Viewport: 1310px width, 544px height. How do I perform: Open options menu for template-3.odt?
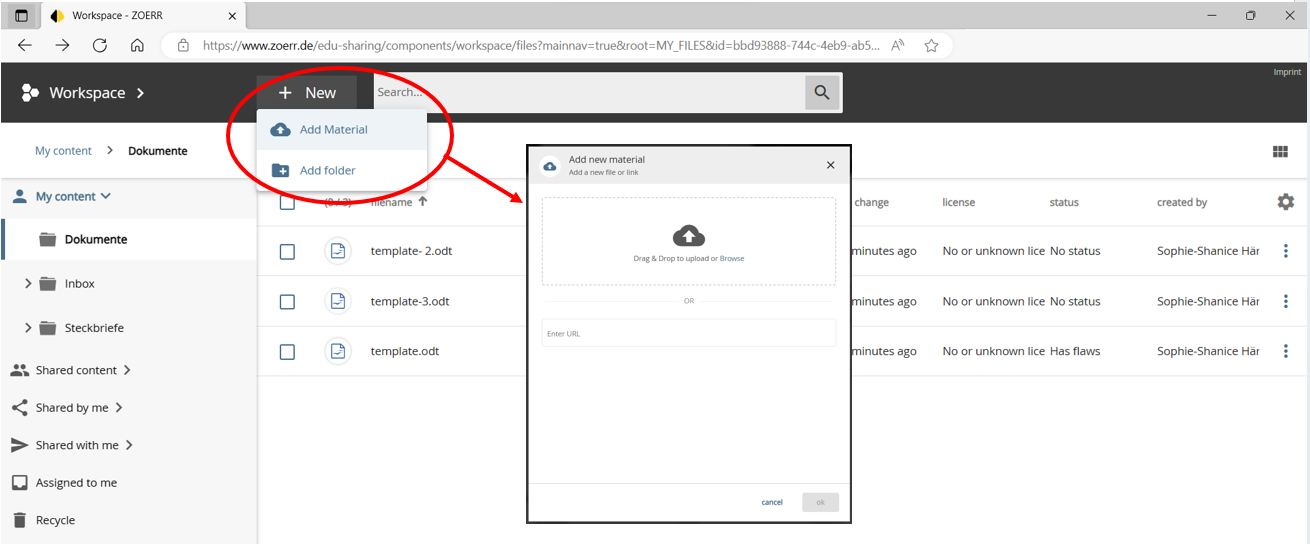(x=1286, y=301)
